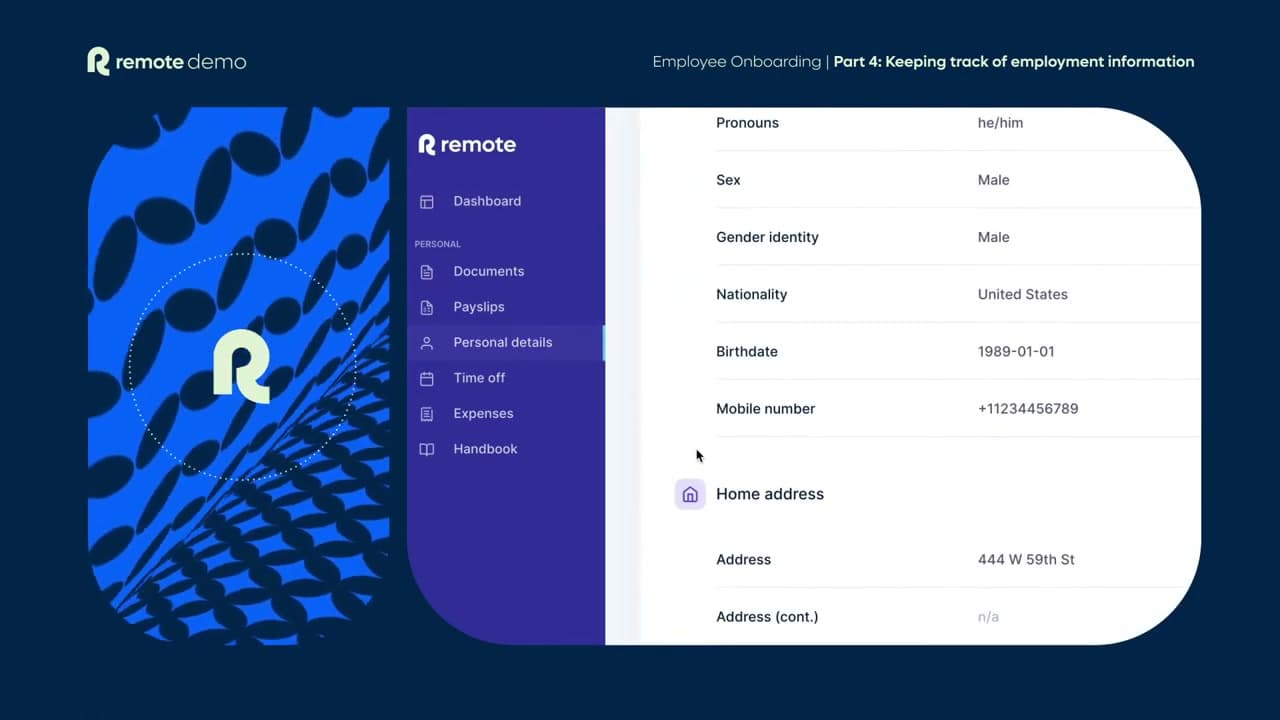1280x720 pixels.
Task: Click the Home address section heading
Action: (x=770, y=494)
